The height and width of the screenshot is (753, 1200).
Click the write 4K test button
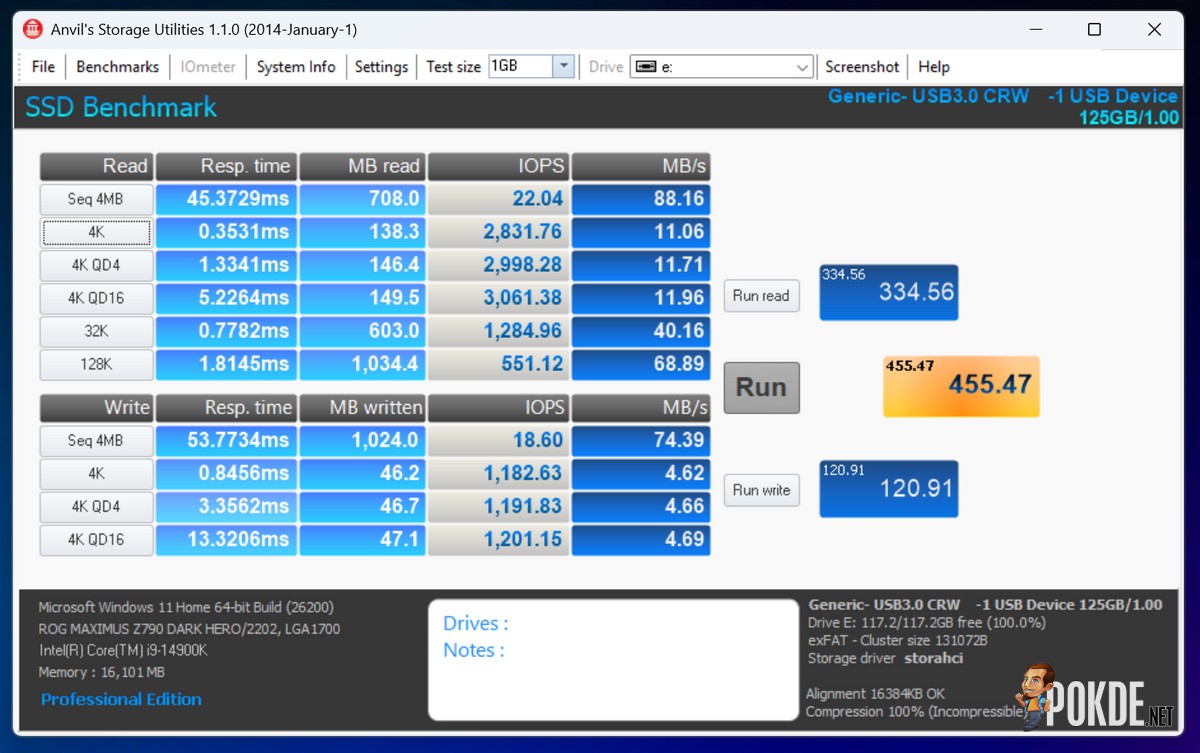click(96, 474)
